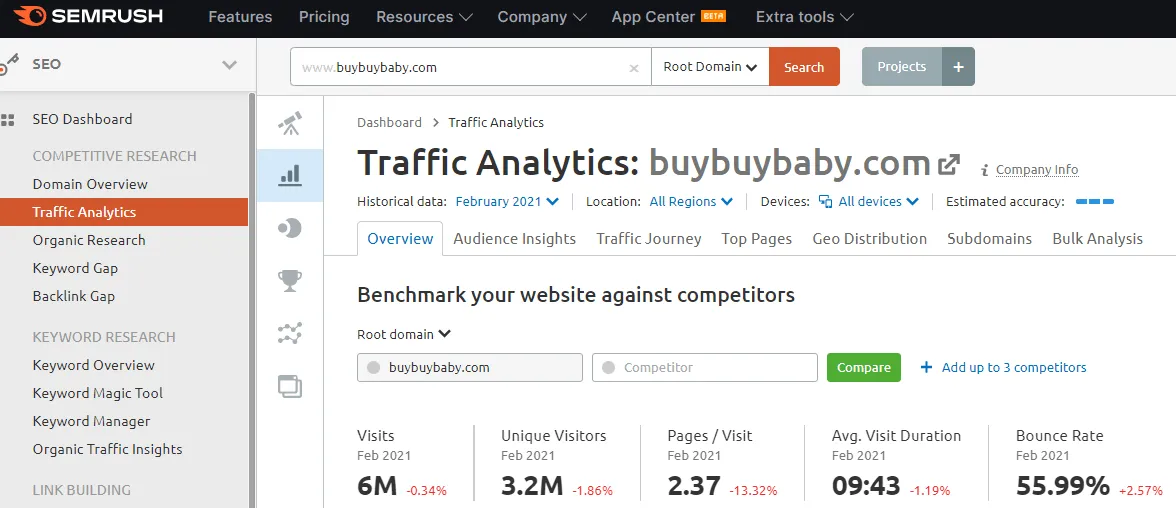The image size is (1176, 508).
Task: Open the connected-nodes graph icon
Action: coord(290,333)
